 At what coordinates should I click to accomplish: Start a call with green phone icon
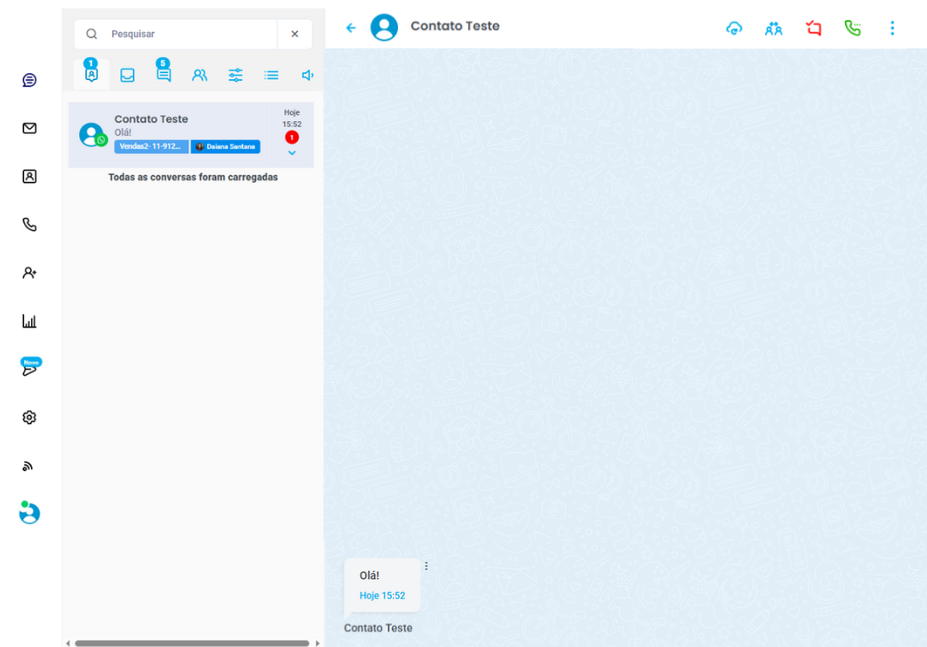pyautogui.click(x=852, y=28)
